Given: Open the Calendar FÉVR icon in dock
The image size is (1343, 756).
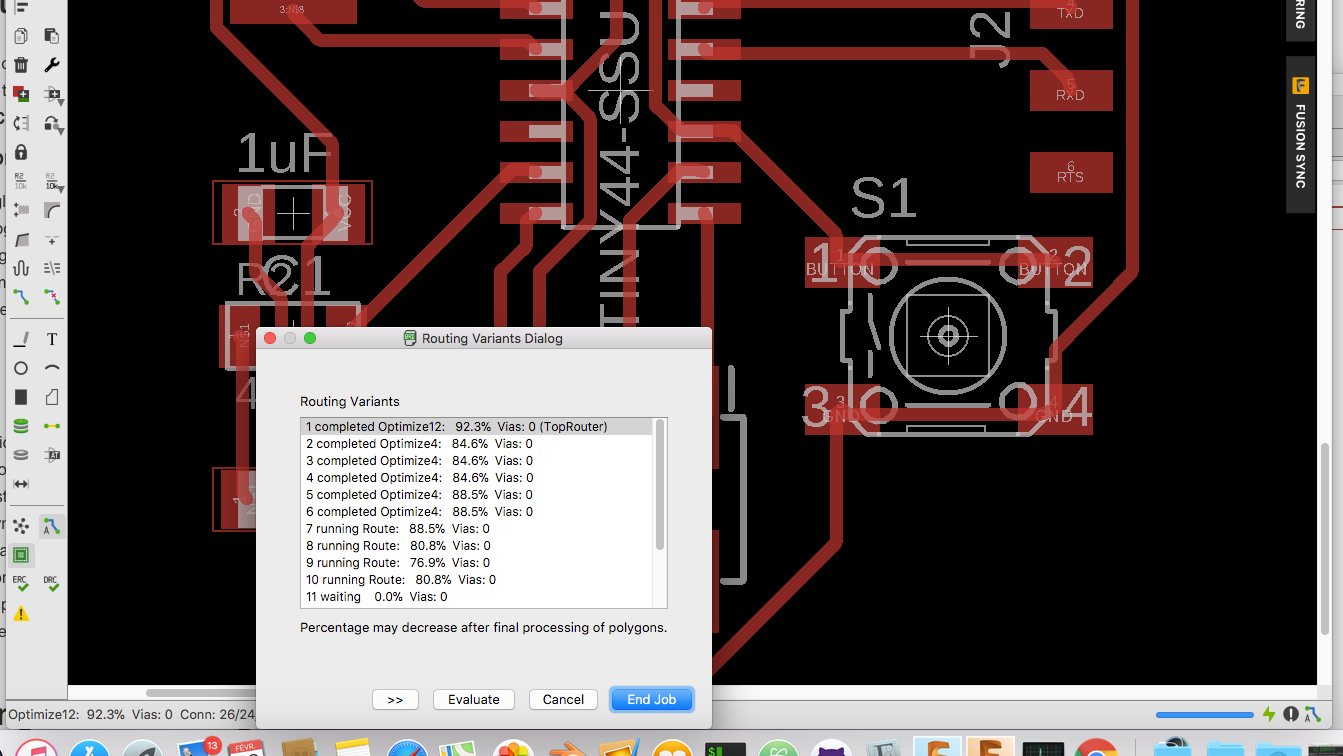Looking at the screenshot, I should tap(248, 749).
